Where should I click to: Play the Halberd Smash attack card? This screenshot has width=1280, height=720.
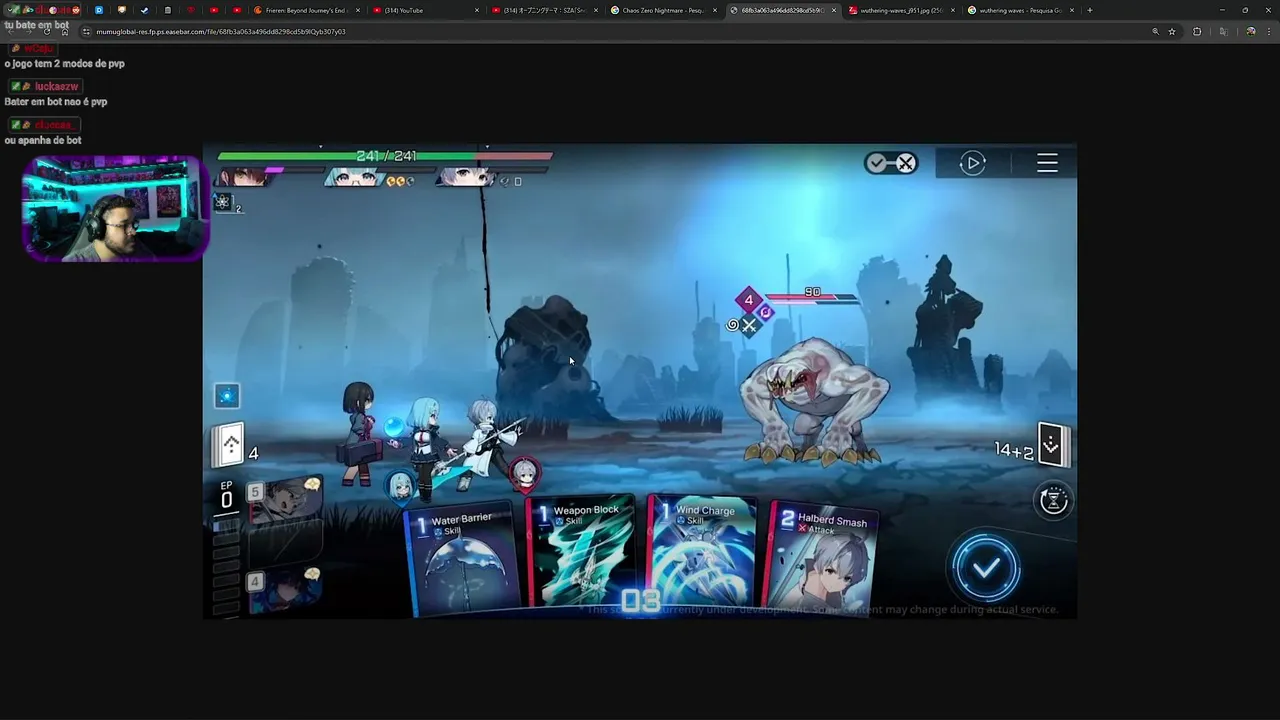(822, 556)
